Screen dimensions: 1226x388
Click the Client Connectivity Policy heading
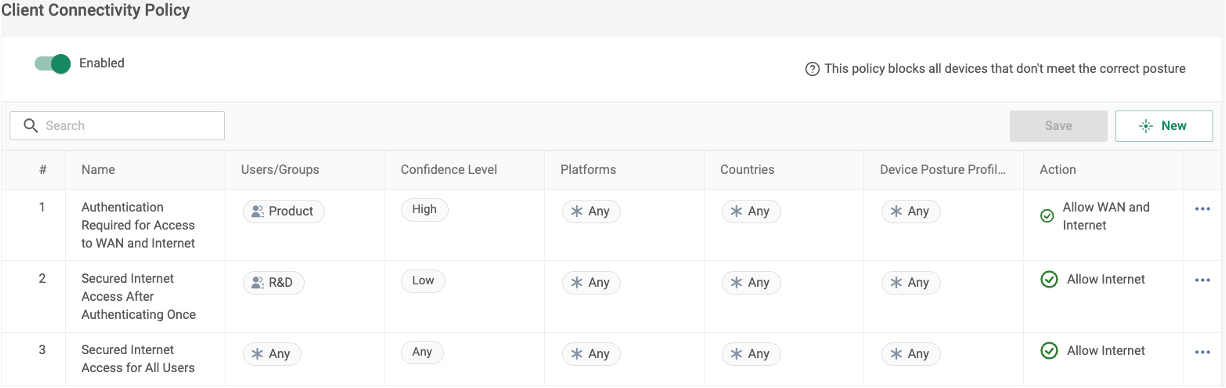(x=96, y=10)
